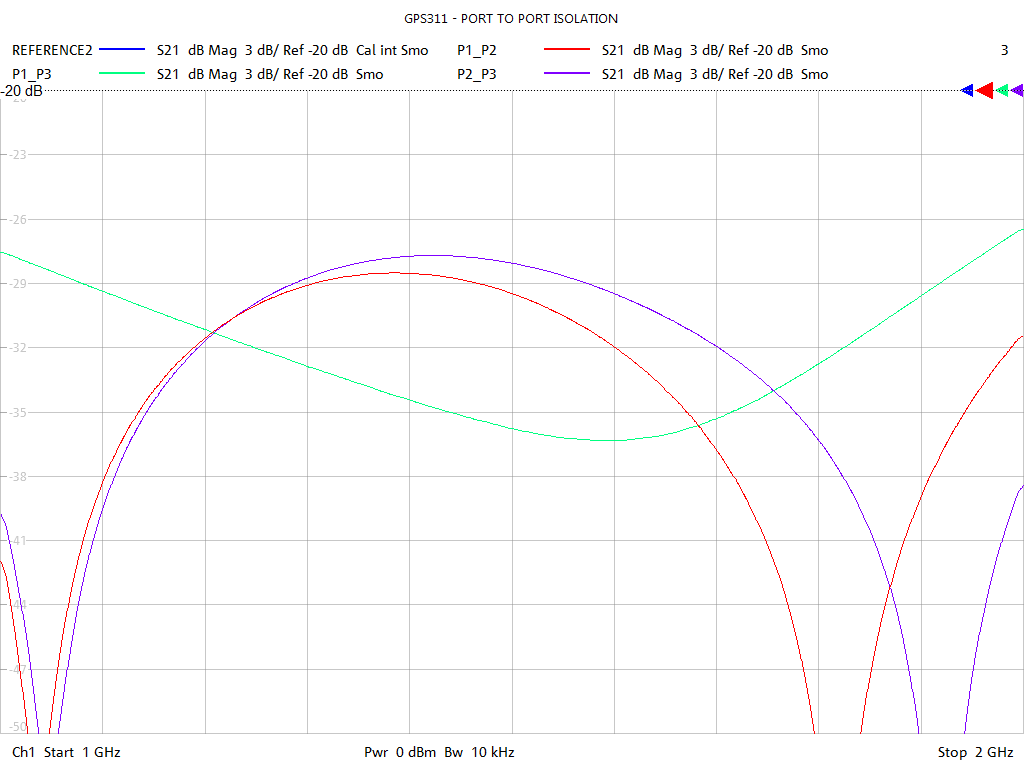
Task: Click the Pwr 0 dBm Bw 10 kHz status text
Action: (x=439, y=752)
